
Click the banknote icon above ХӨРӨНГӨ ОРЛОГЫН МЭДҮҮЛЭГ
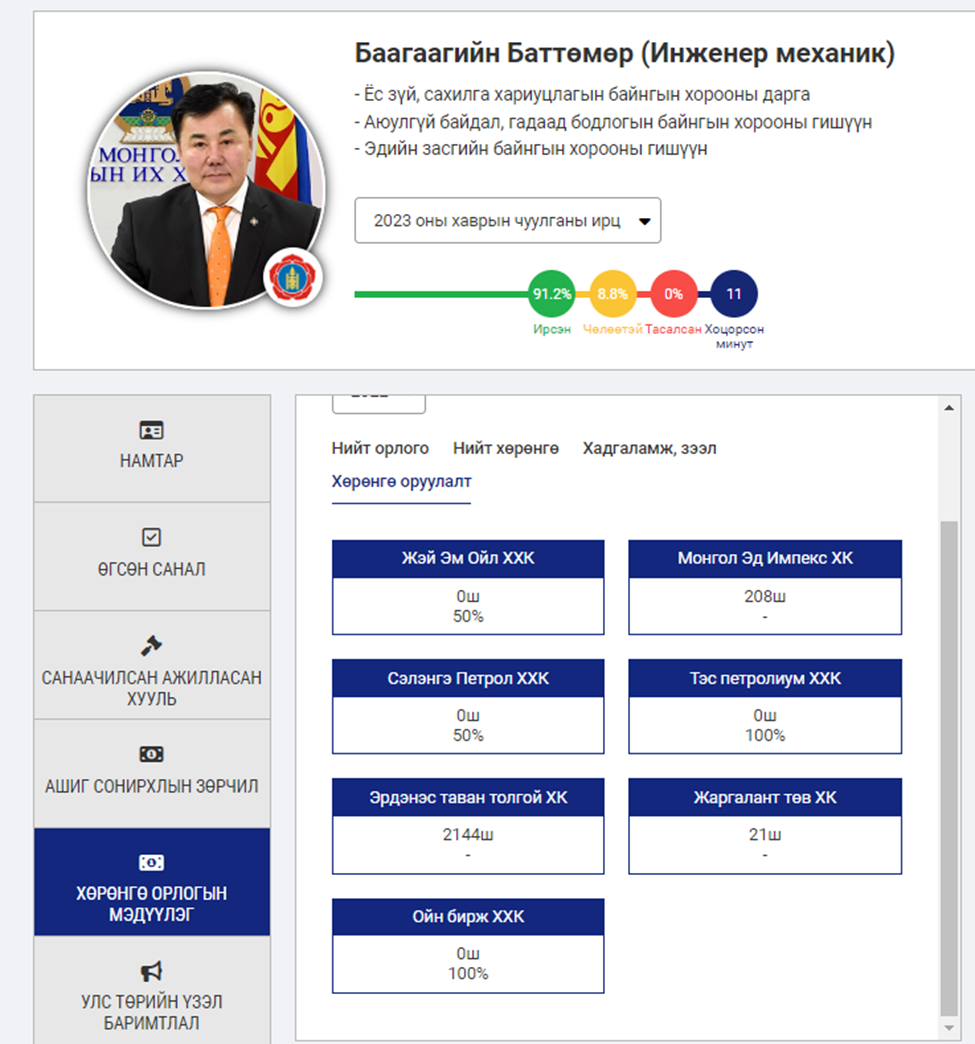tap(151, 863)
